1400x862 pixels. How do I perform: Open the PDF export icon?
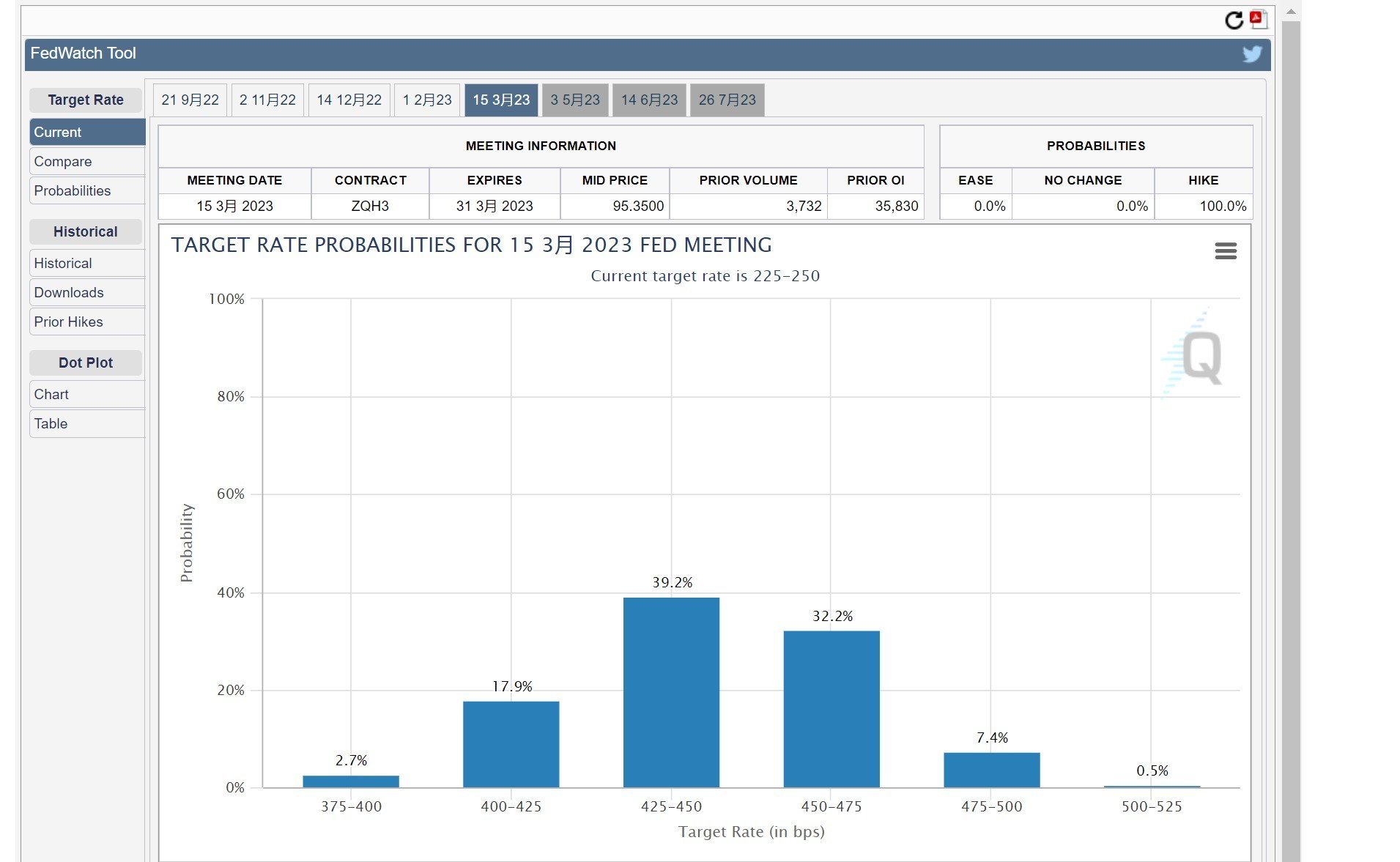(x=1258, y=19)
